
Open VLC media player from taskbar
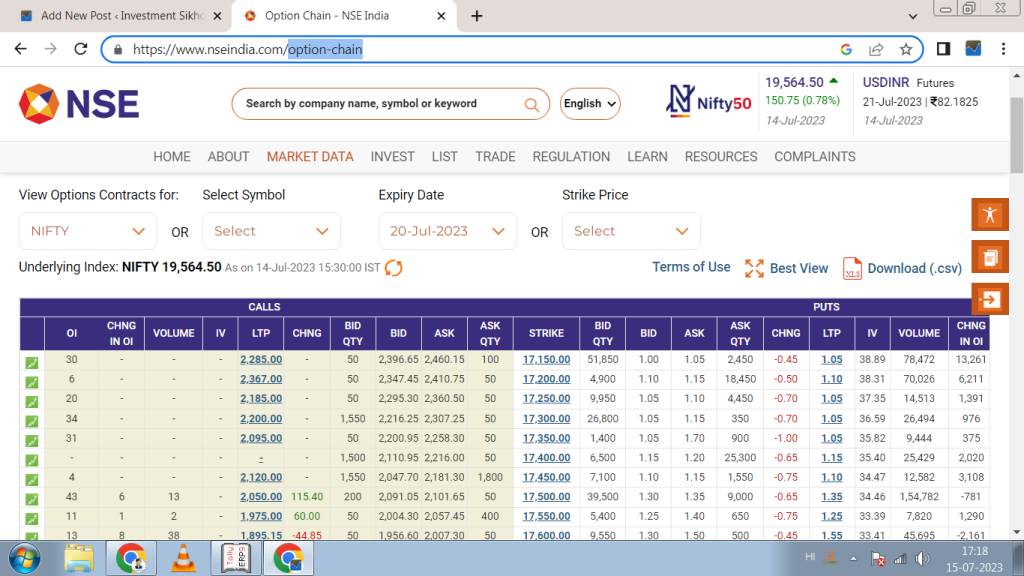click(184, 558)
